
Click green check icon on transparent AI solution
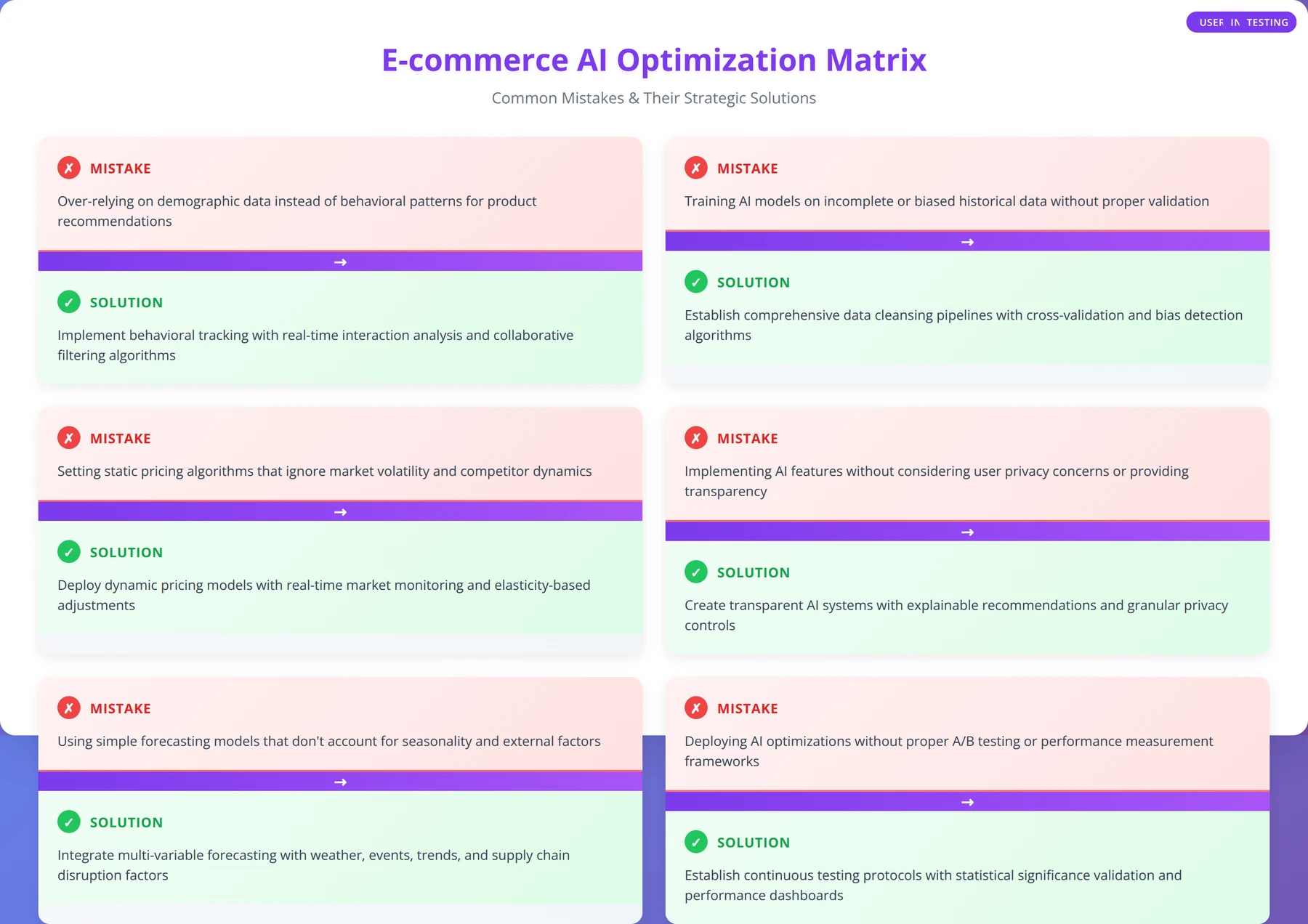click(696, 572)
